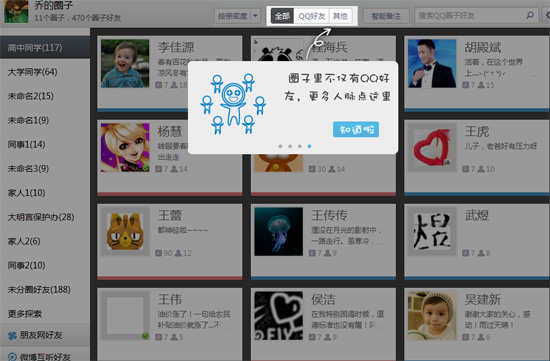Click the common friends icon on 吴建新's card
Image resolution: width=550 pixels, height=361 pixels.
481,337
